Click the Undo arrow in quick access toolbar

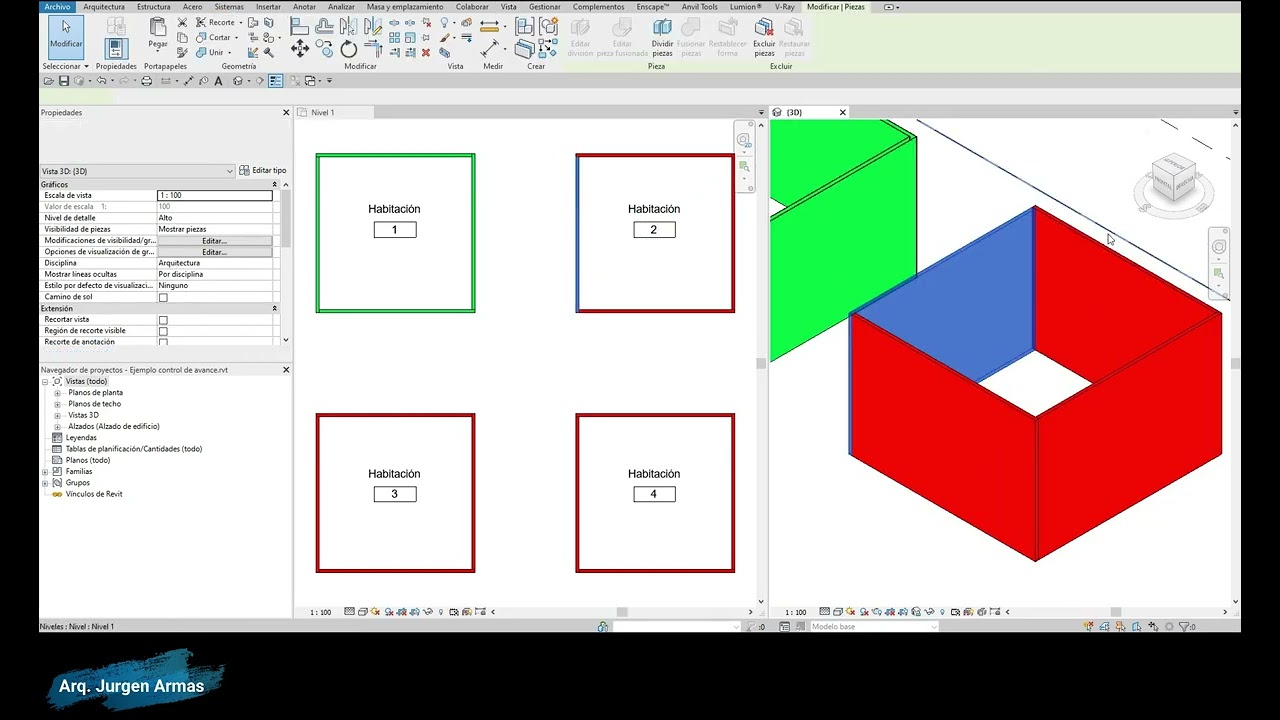click(100, 81)
